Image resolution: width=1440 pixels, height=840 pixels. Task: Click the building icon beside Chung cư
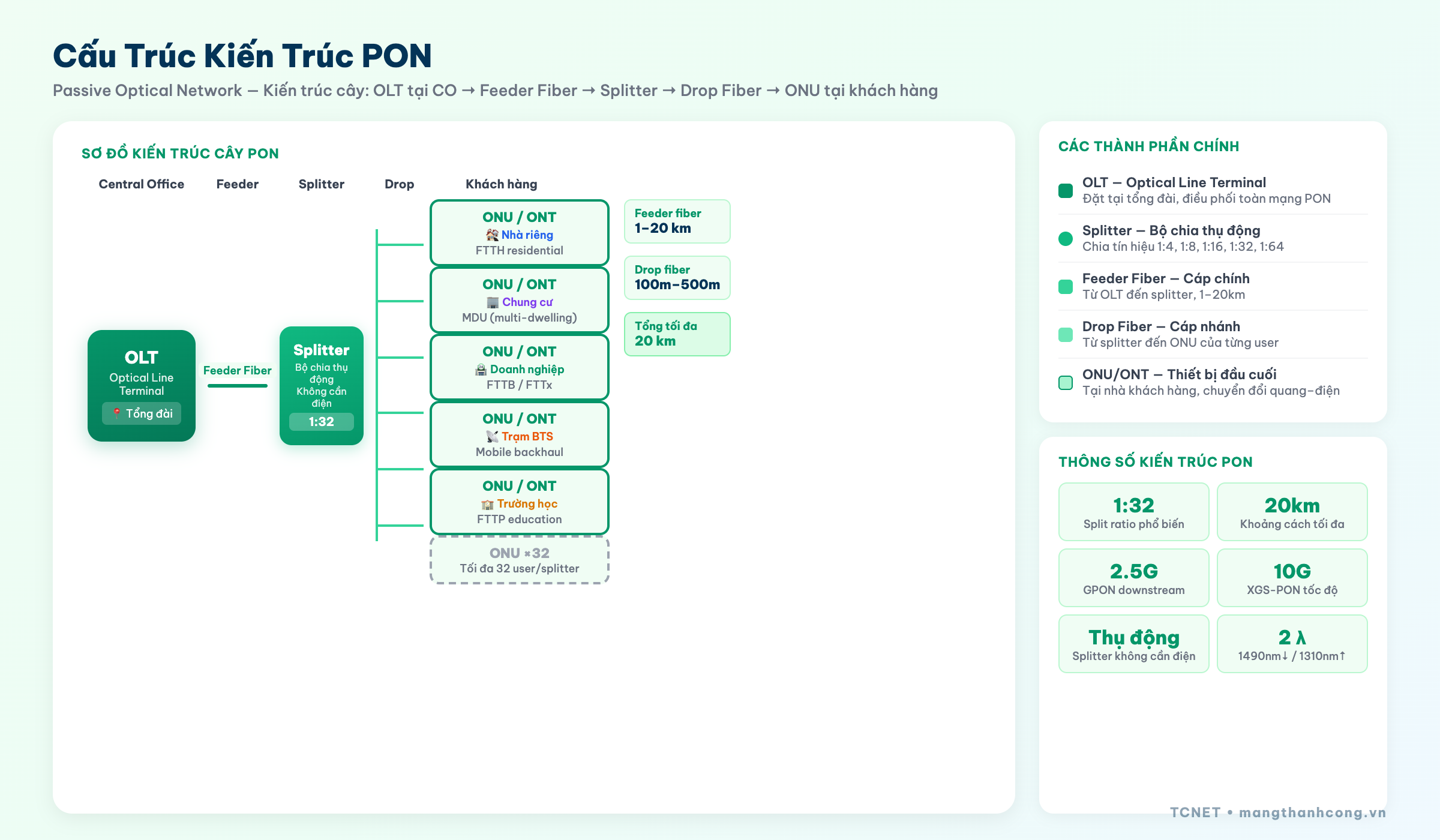coord(493,302)
